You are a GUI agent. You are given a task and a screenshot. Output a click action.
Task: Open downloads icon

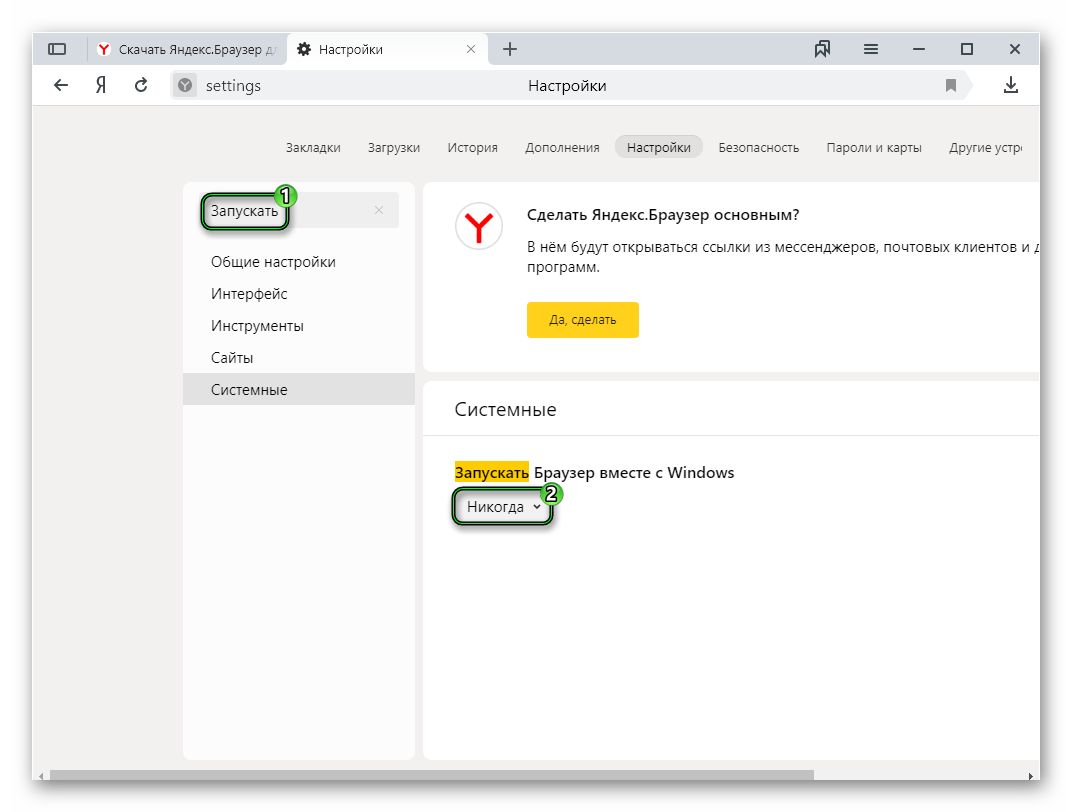[1010, 85]
